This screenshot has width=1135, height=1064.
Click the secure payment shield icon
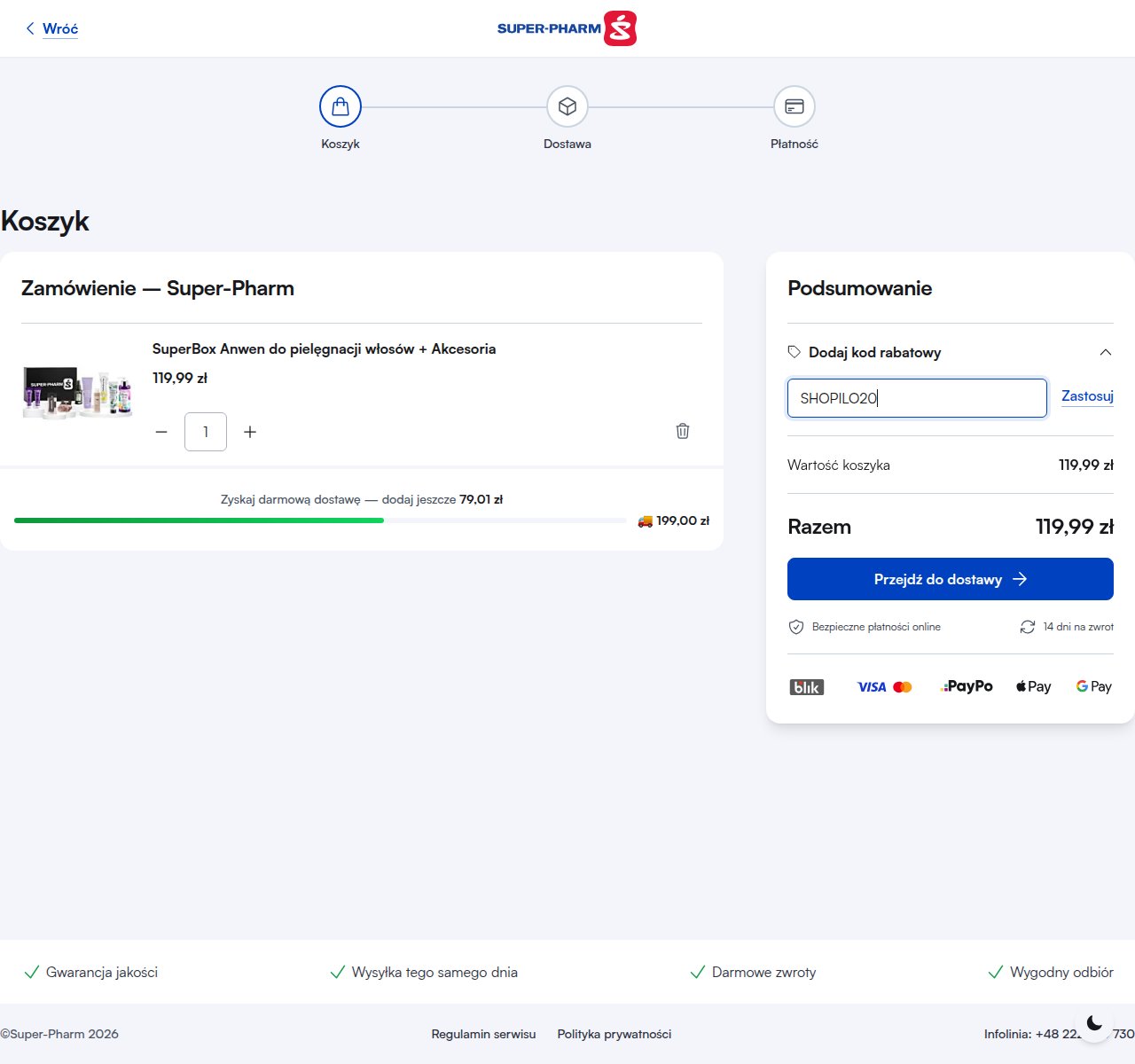tap(796, 627)
